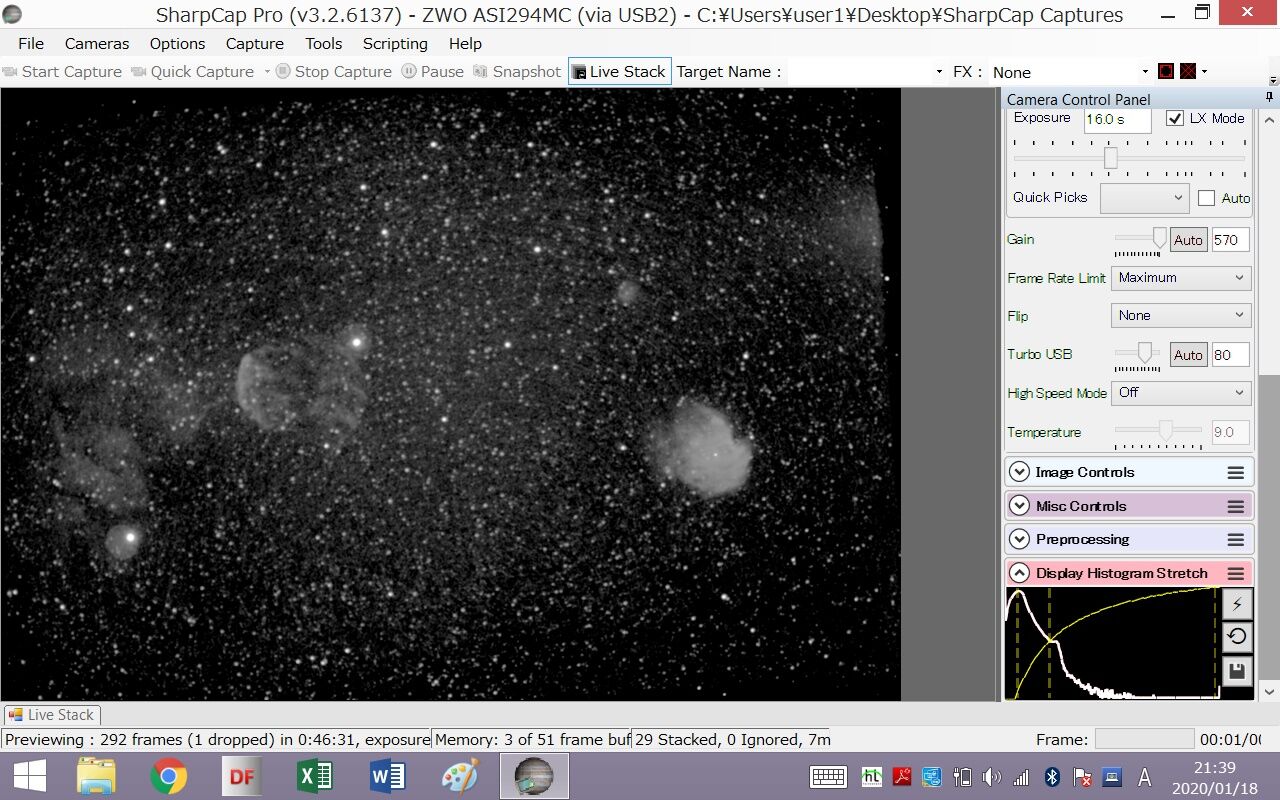Screen dimensions: 1280x800
Task: Open the Preprocessing hamburger menu
Action: [x=1236, y=540]
